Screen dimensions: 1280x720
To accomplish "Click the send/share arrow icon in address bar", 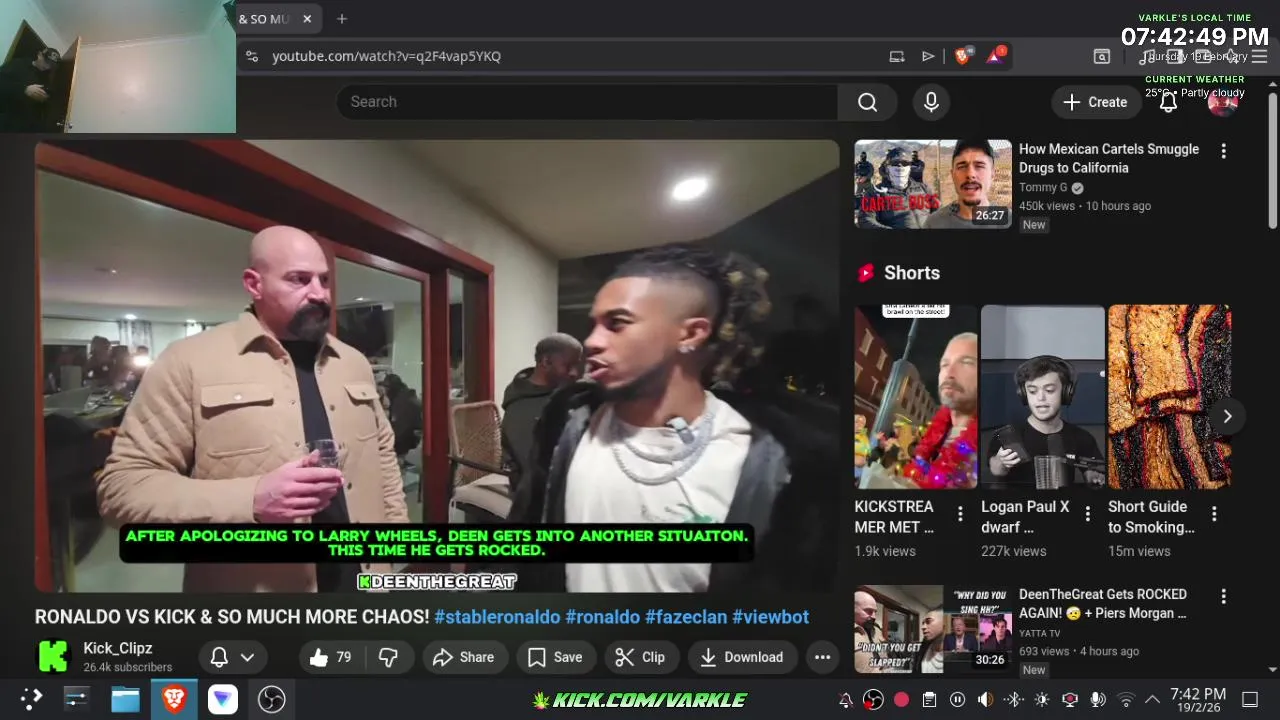I will pyautogui.click(x=928, y=56).
